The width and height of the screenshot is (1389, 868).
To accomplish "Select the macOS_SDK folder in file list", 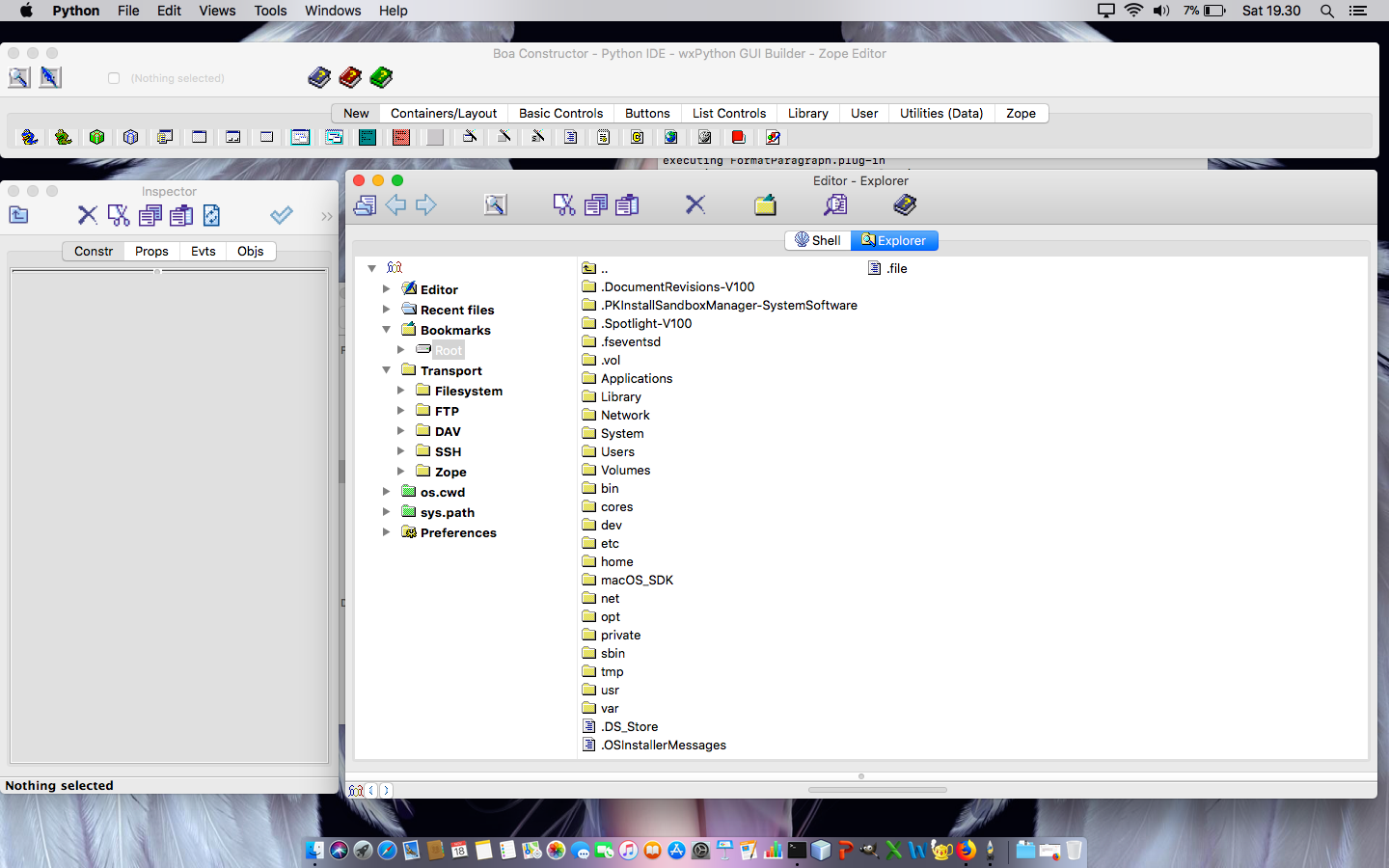I will pyautogui.click(x=637, y=580).
